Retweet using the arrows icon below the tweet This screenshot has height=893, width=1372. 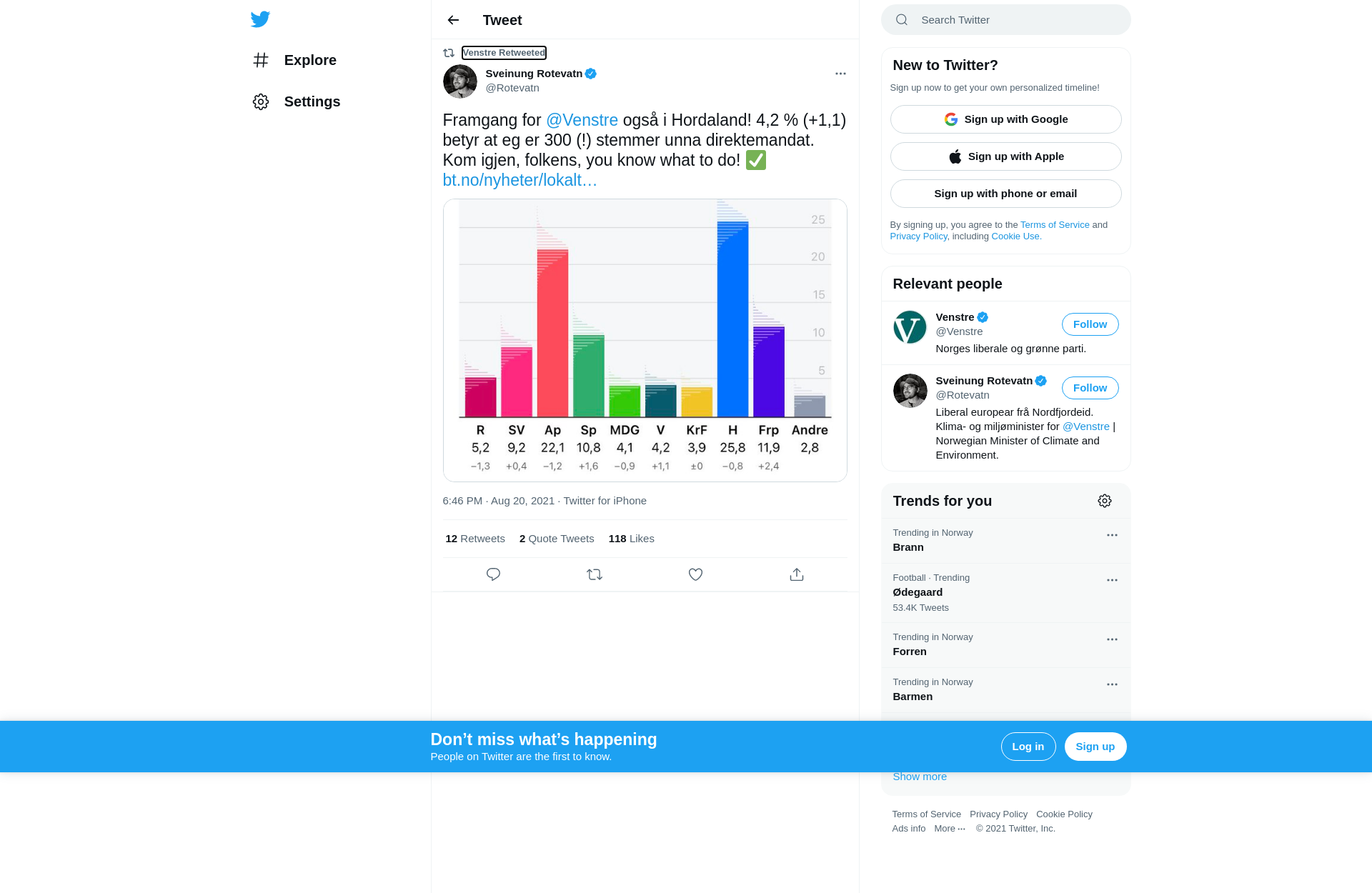click(x=595, y=574)
